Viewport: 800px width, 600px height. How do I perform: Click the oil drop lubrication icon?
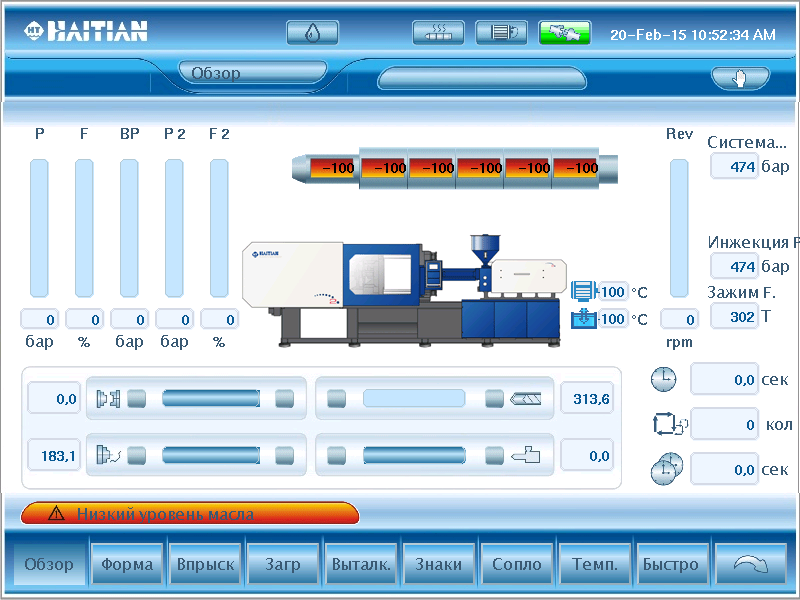tap(312, 33)
